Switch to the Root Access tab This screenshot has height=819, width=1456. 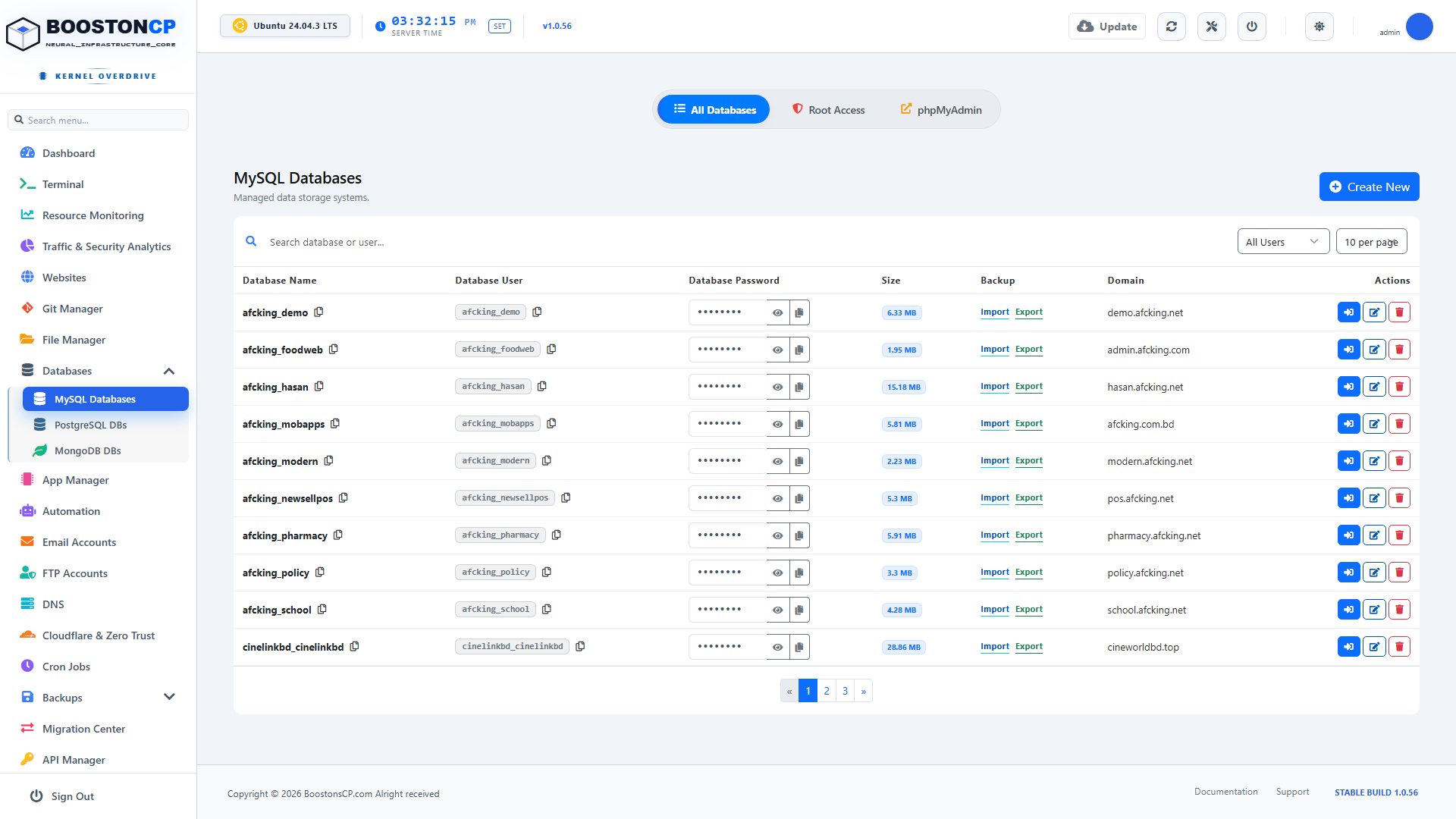point(828,110)
